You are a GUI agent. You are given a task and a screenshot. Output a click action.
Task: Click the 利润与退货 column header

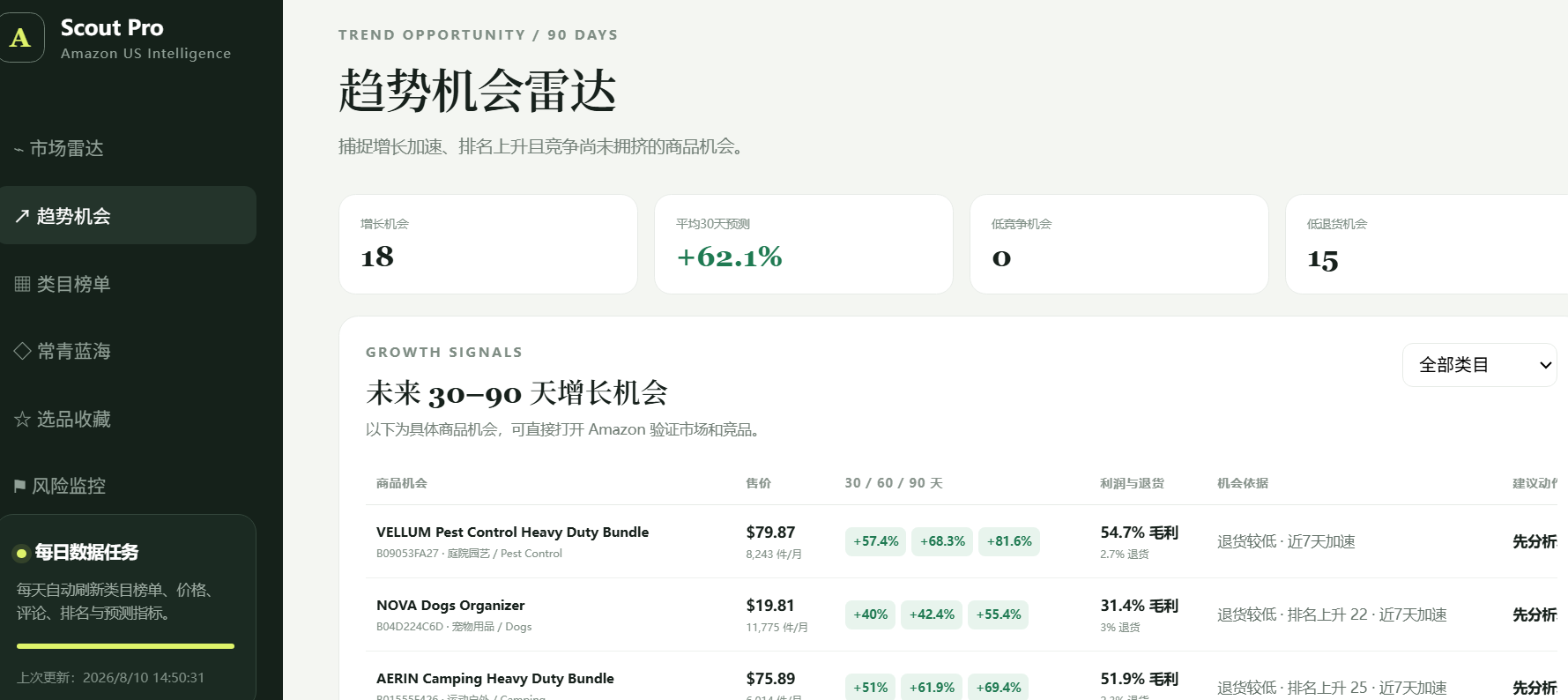tap(1132, 483)
